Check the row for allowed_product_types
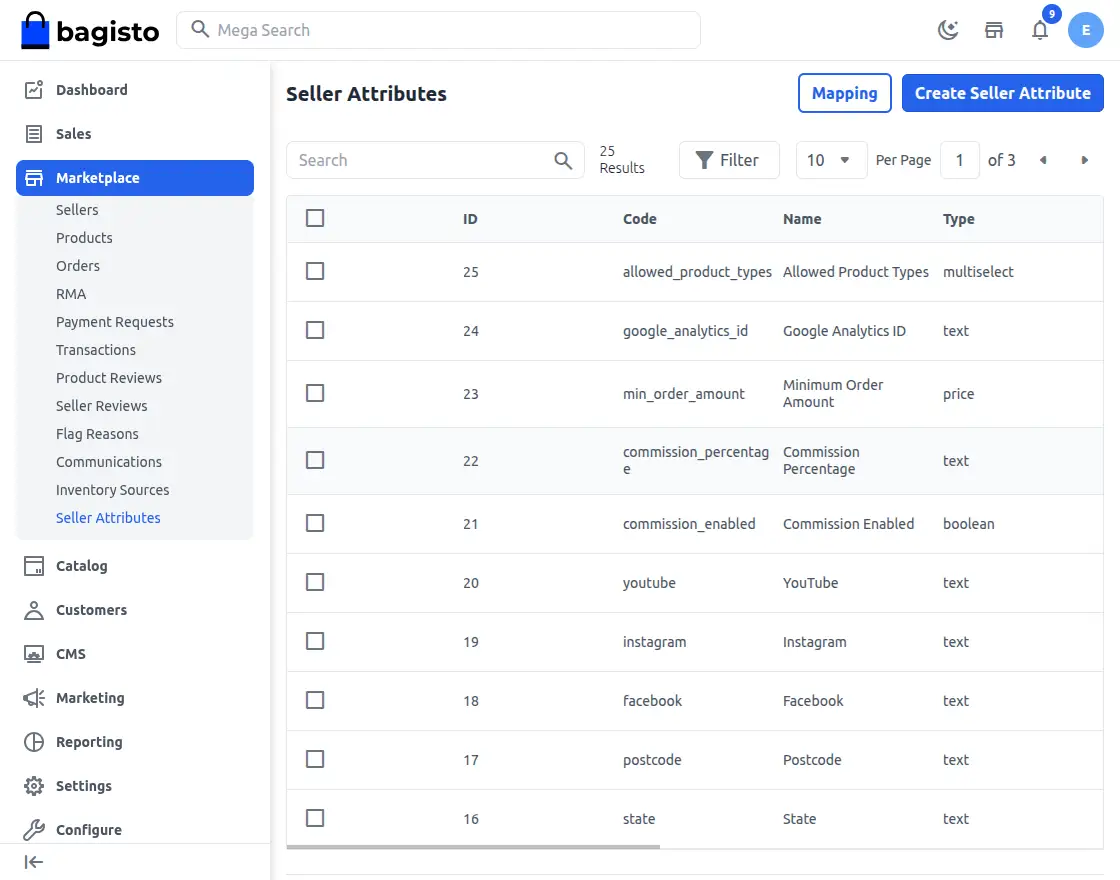Viewport: 1120px width, 880px height. click(x=315, y=270)
